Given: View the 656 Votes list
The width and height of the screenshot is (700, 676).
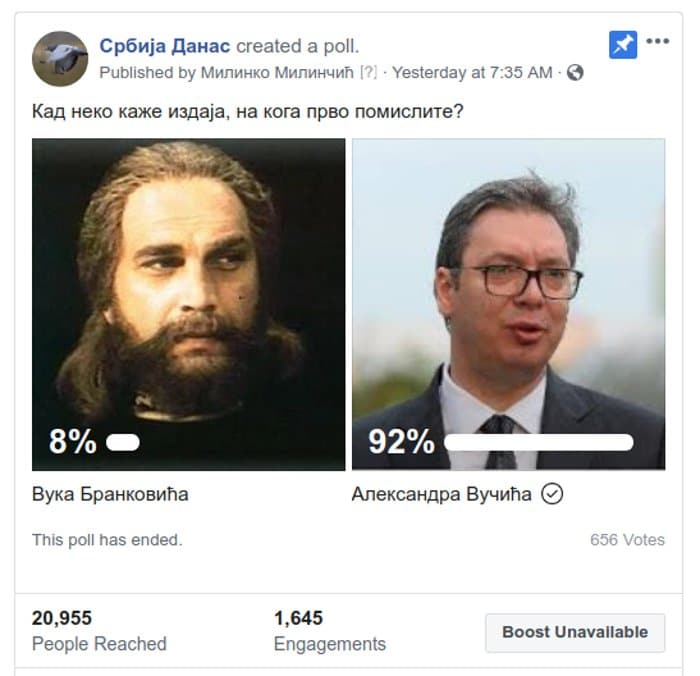Looking at the screenshot, I should pyautogui.click(x=627, y=540).
